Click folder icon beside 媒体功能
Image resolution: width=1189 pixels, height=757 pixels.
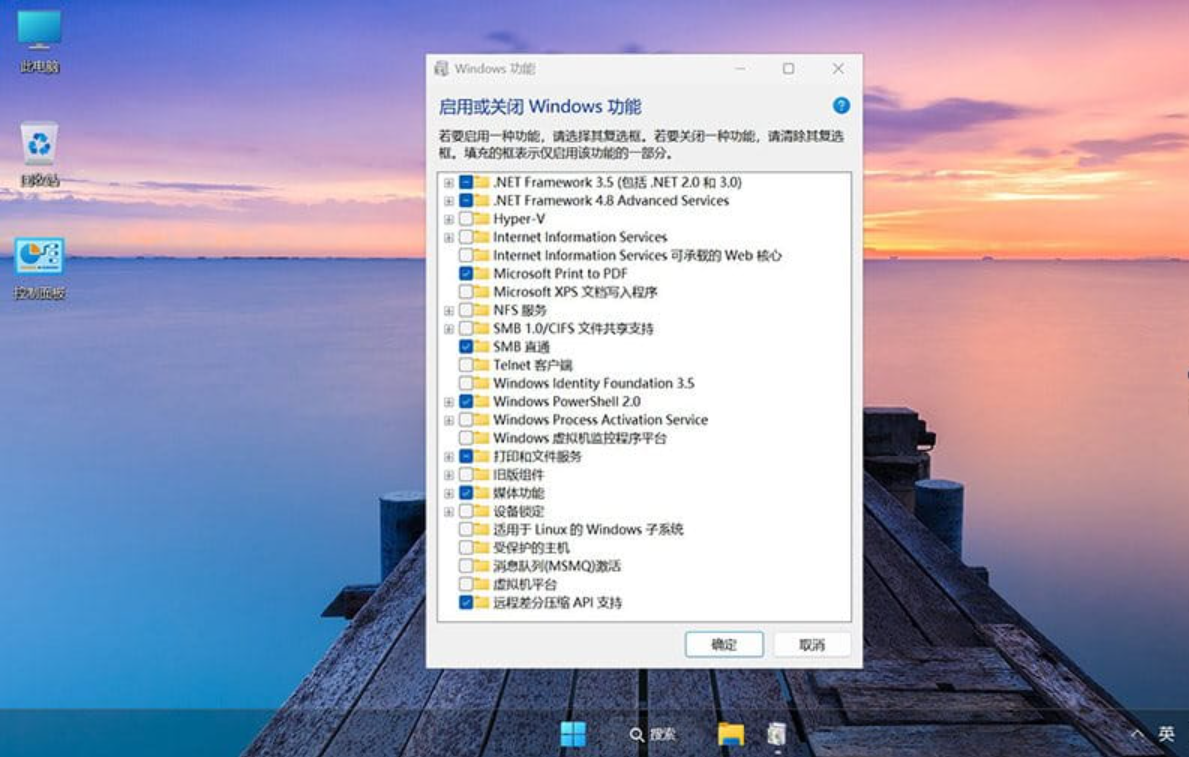pos(482,493)
